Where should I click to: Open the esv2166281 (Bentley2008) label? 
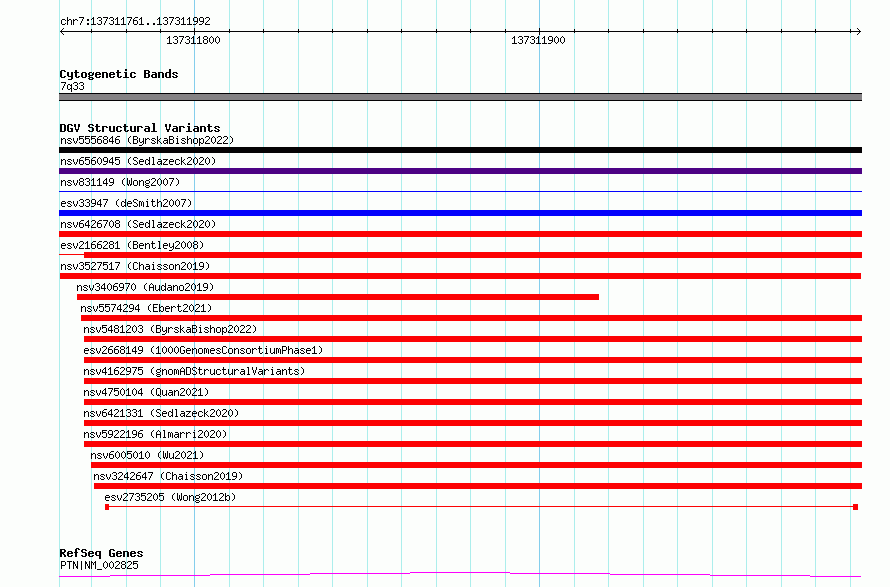pos(132,245)
